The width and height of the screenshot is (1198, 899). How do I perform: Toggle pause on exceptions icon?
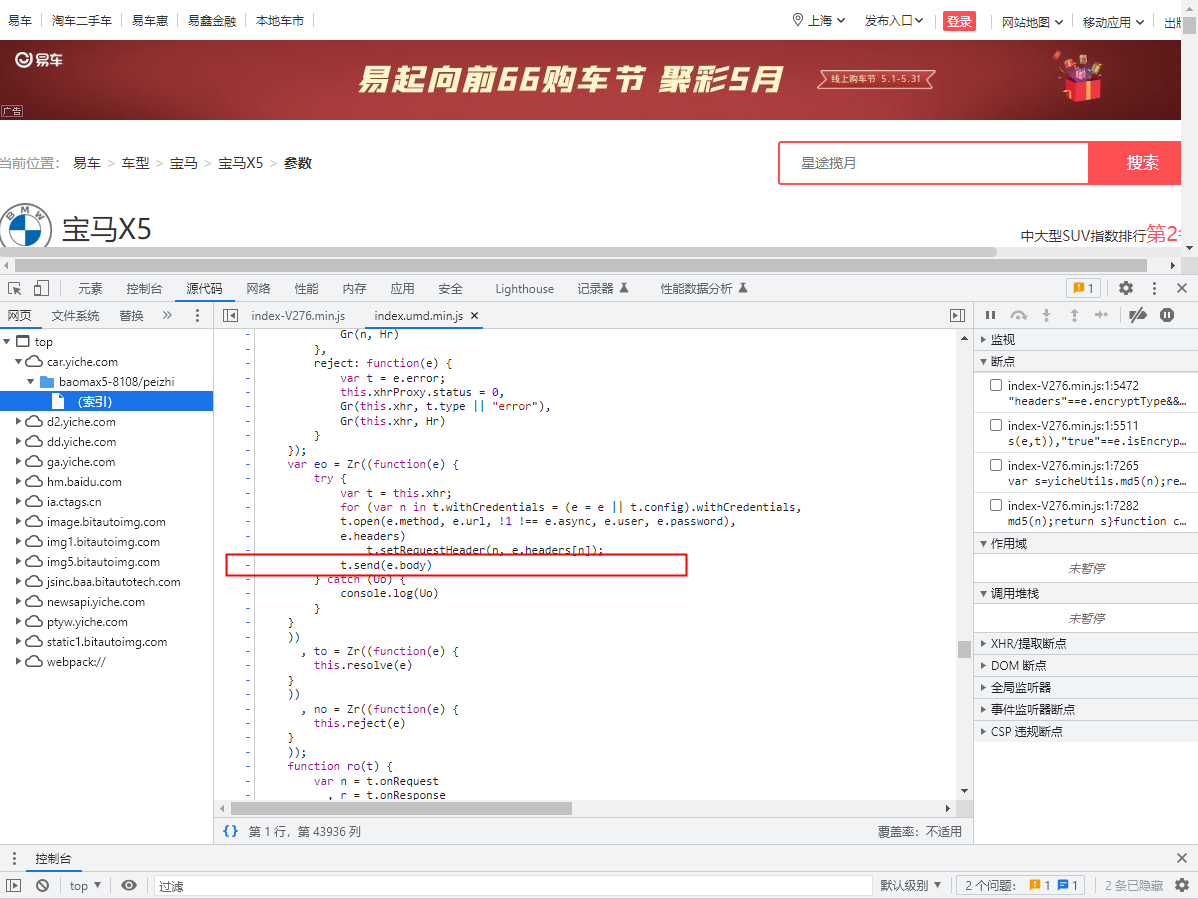(x=1167, y=315)
